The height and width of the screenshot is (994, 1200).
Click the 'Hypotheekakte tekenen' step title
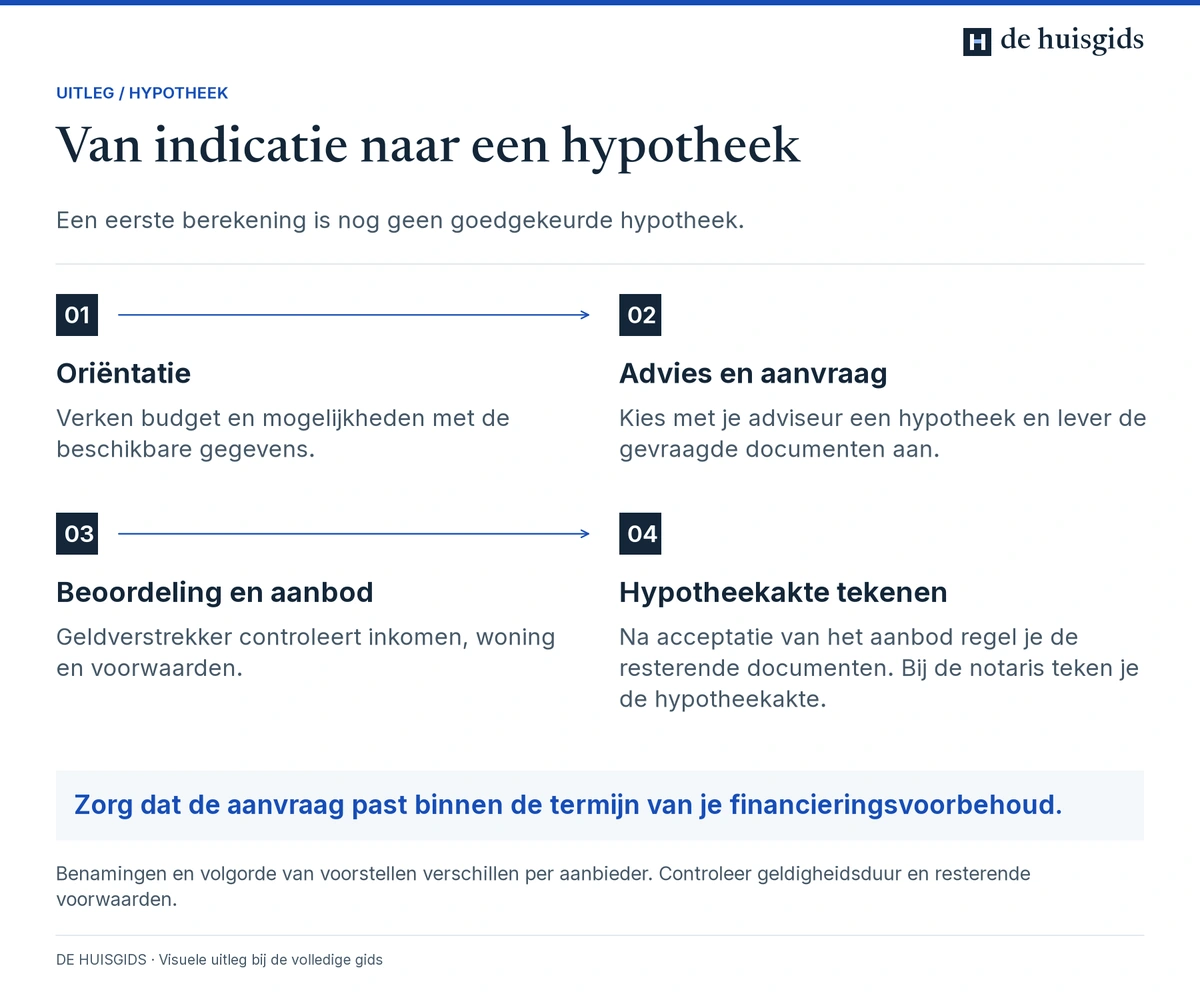[783, 592]
